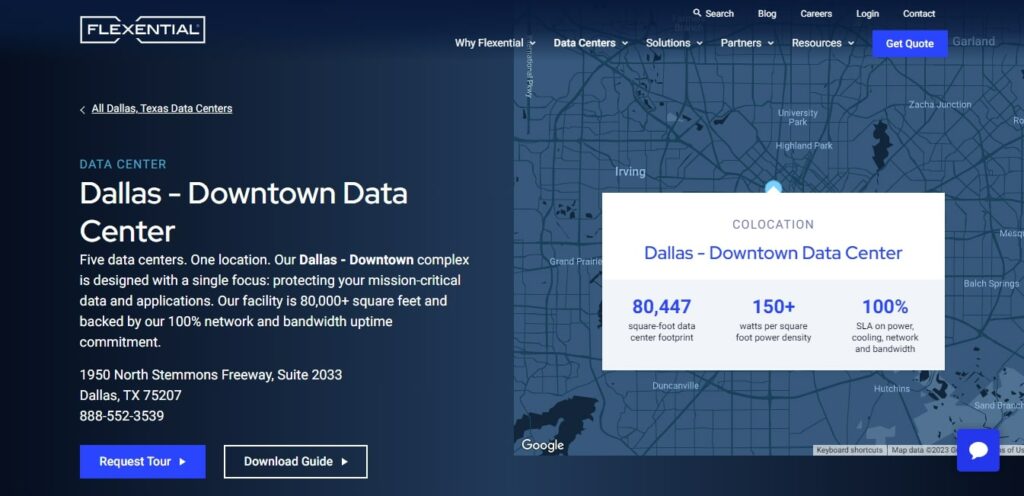Screen dimensions: 1024x496
Task: Click back chevron beside All Dallas link
Action: click(x=82, y=110)
